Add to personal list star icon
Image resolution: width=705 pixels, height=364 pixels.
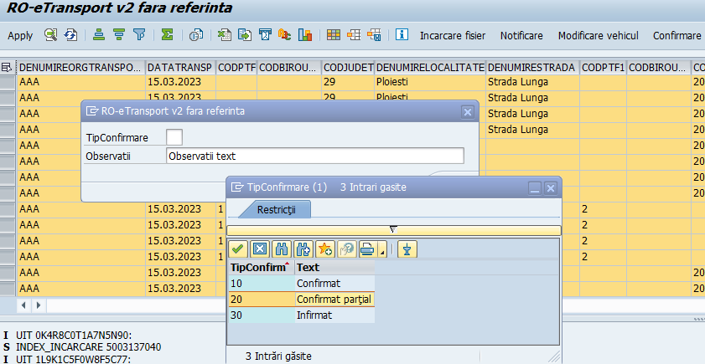tap(325, 249)
